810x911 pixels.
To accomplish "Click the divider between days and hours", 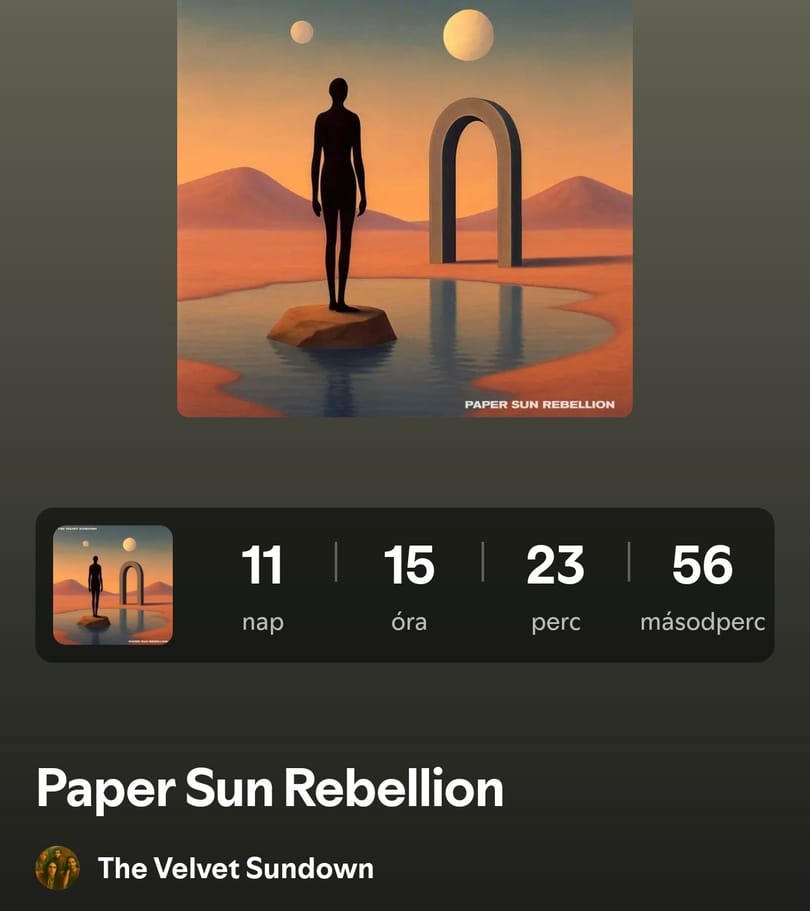I will pos(336,562).
